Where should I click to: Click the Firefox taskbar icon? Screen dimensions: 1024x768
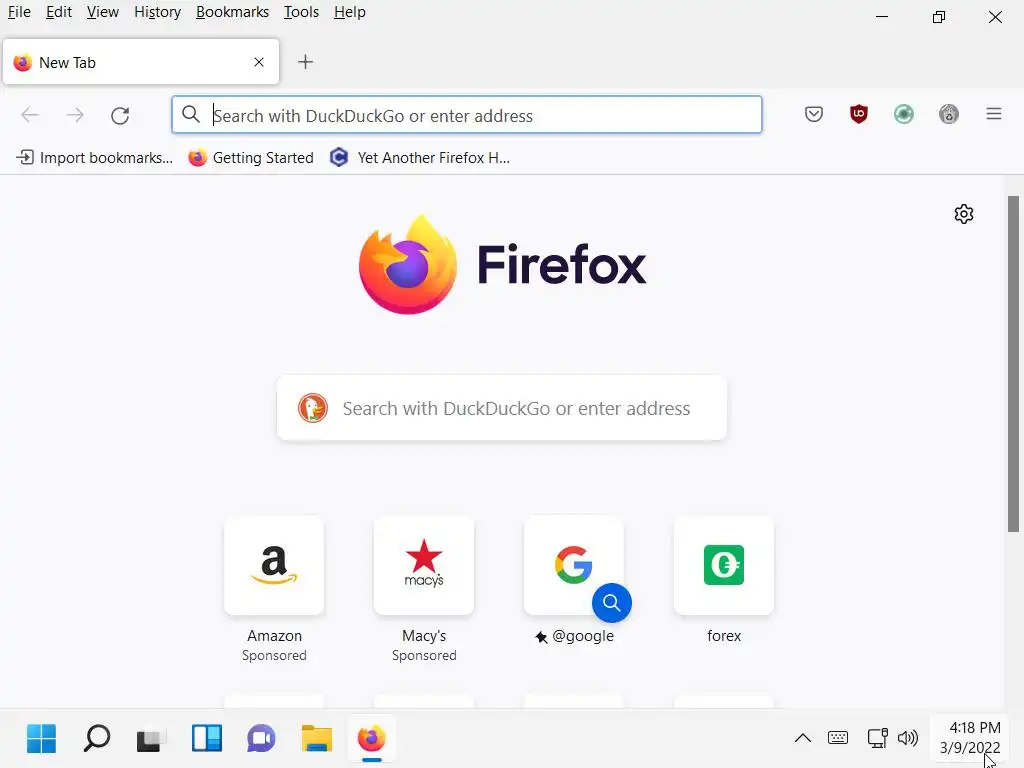pos(372,739)
